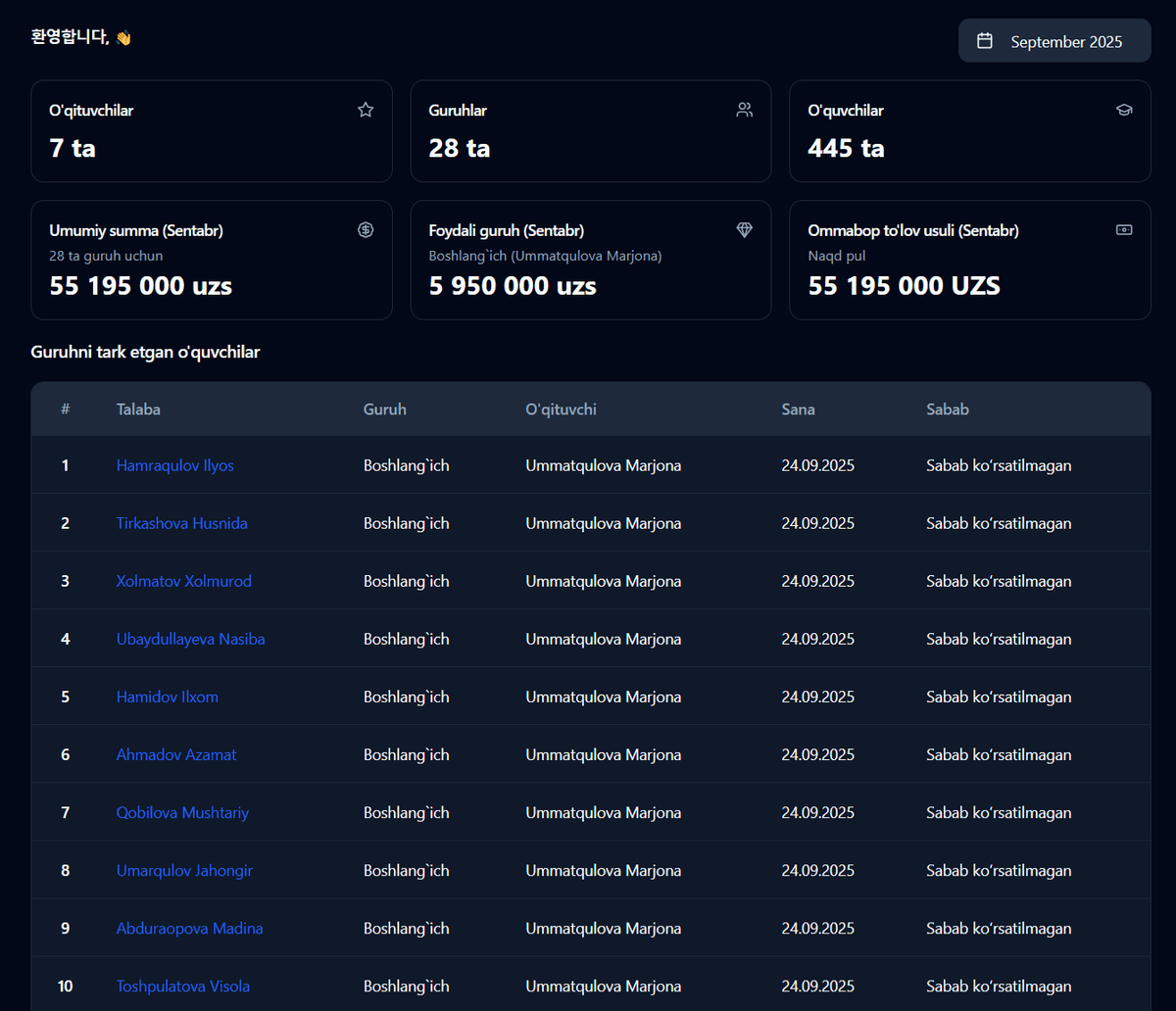
Task: Open Ubaydullayeva Nasiba student link
Action: click(x=191, y=639)
